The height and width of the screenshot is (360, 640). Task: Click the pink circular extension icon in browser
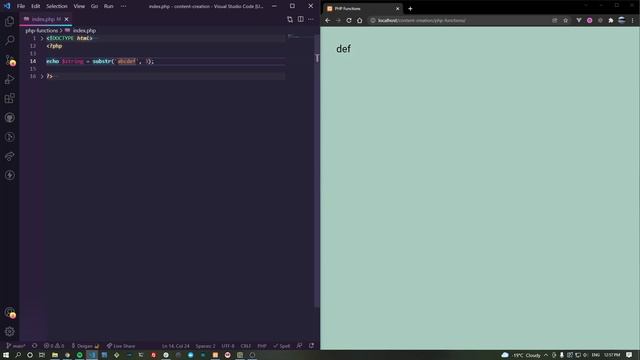[589, 20]
